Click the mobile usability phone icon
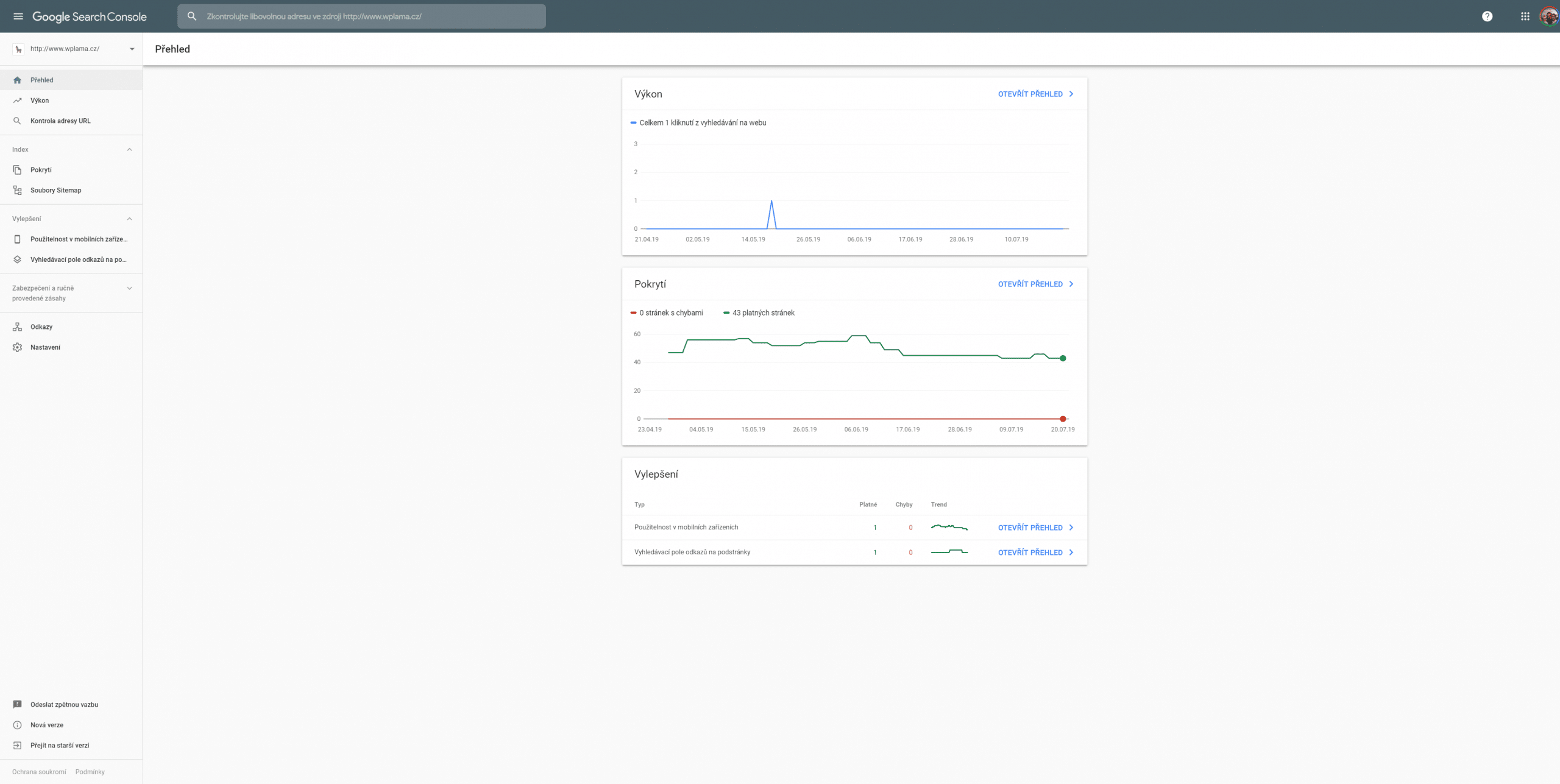Viewport: 1560px width, 784px height. [17, 239]
